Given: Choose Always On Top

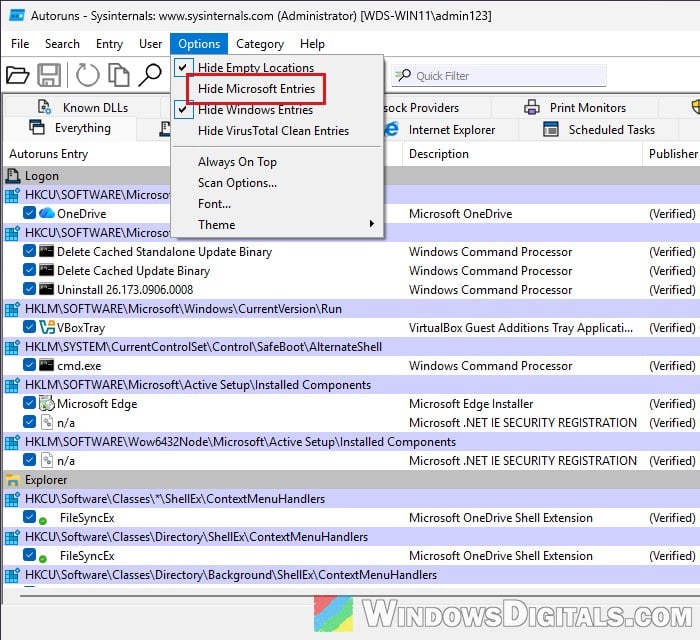Looking at the screenshot, I should click(x=277, y=162).
